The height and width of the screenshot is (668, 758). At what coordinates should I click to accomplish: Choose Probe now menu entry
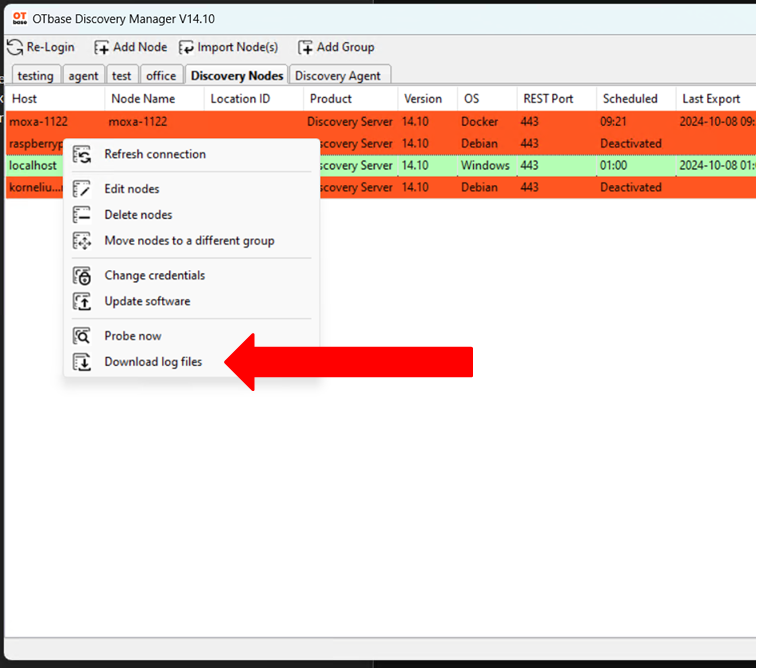click(x=191, y=336)
